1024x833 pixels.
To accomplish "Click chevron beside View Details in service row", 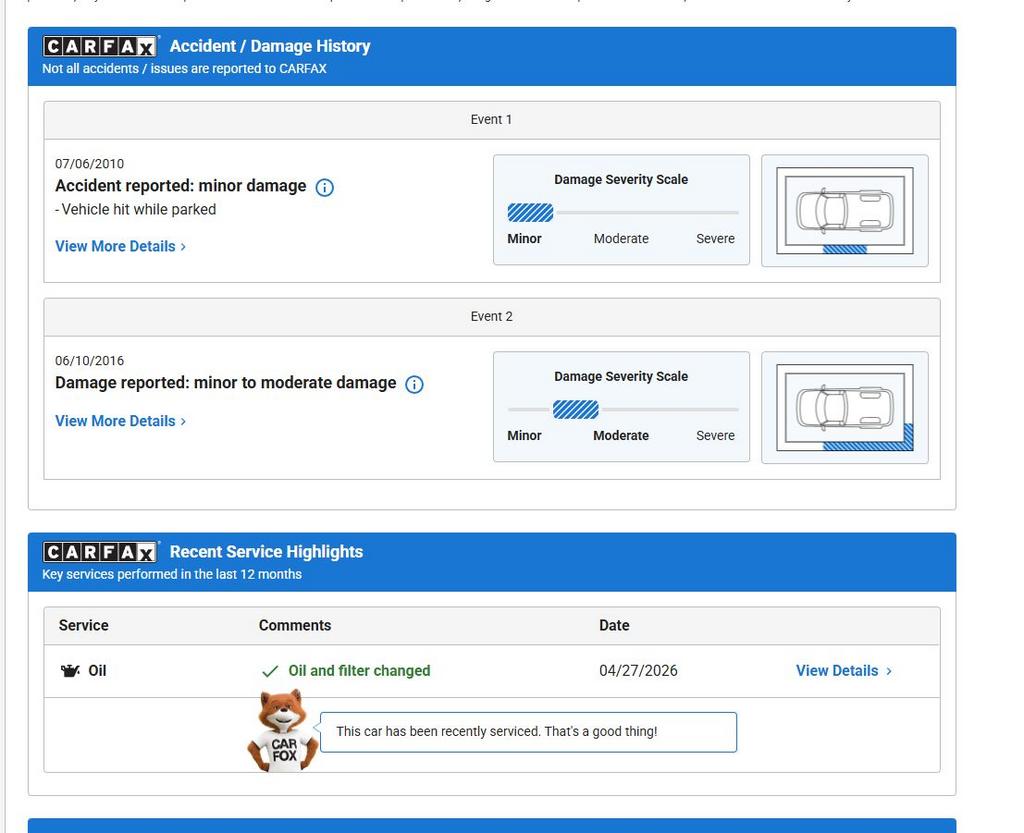I will (x=888, y=671).
